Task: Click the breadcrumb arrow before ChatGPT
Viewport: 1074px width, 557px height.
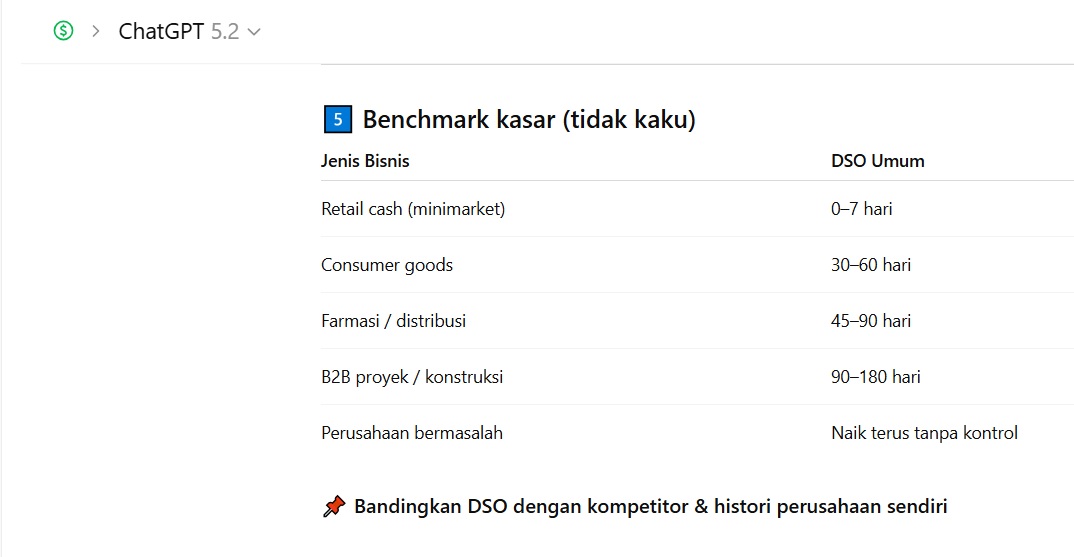Action: point(96,31)
